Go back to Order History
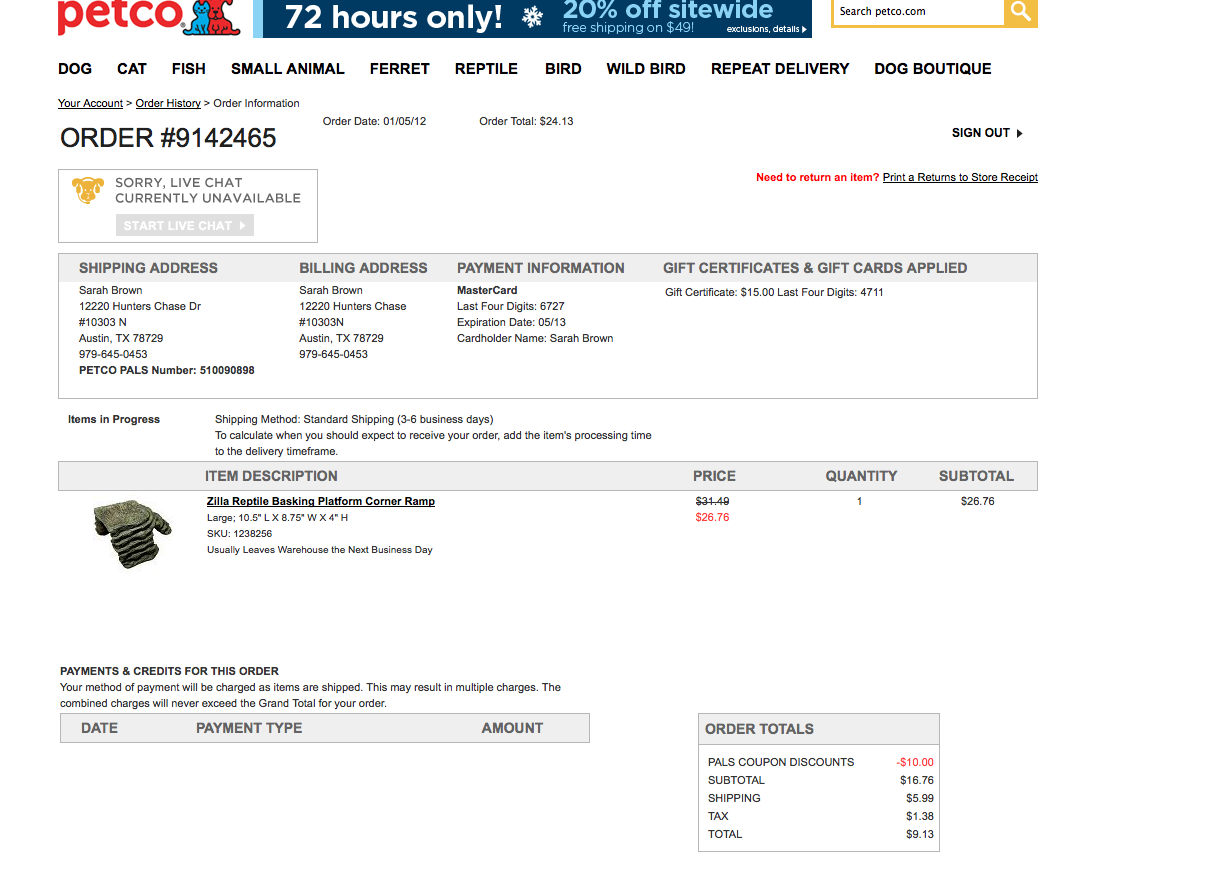1205x870 pixels. tap(168, 103)
